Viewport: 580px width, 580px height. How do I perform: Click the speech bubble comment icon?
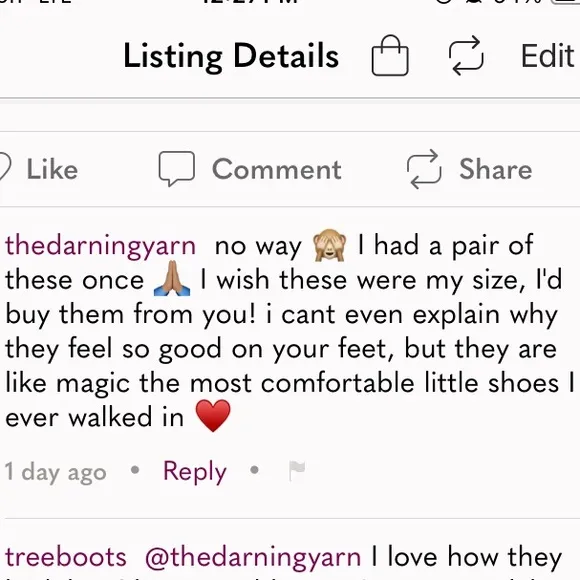(177, 168)
